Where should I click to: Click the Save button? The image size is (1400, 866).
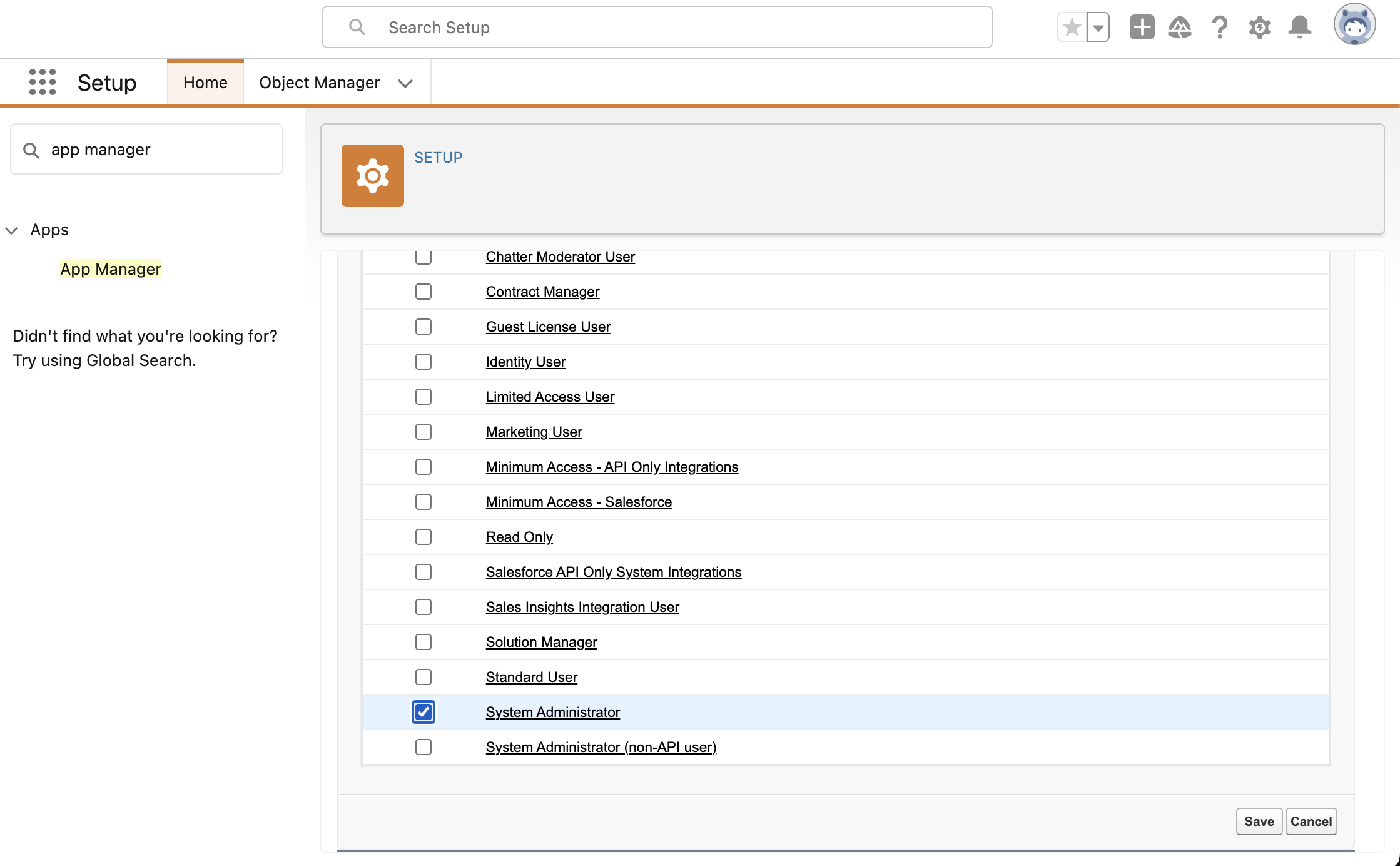tap(1259, 822)
